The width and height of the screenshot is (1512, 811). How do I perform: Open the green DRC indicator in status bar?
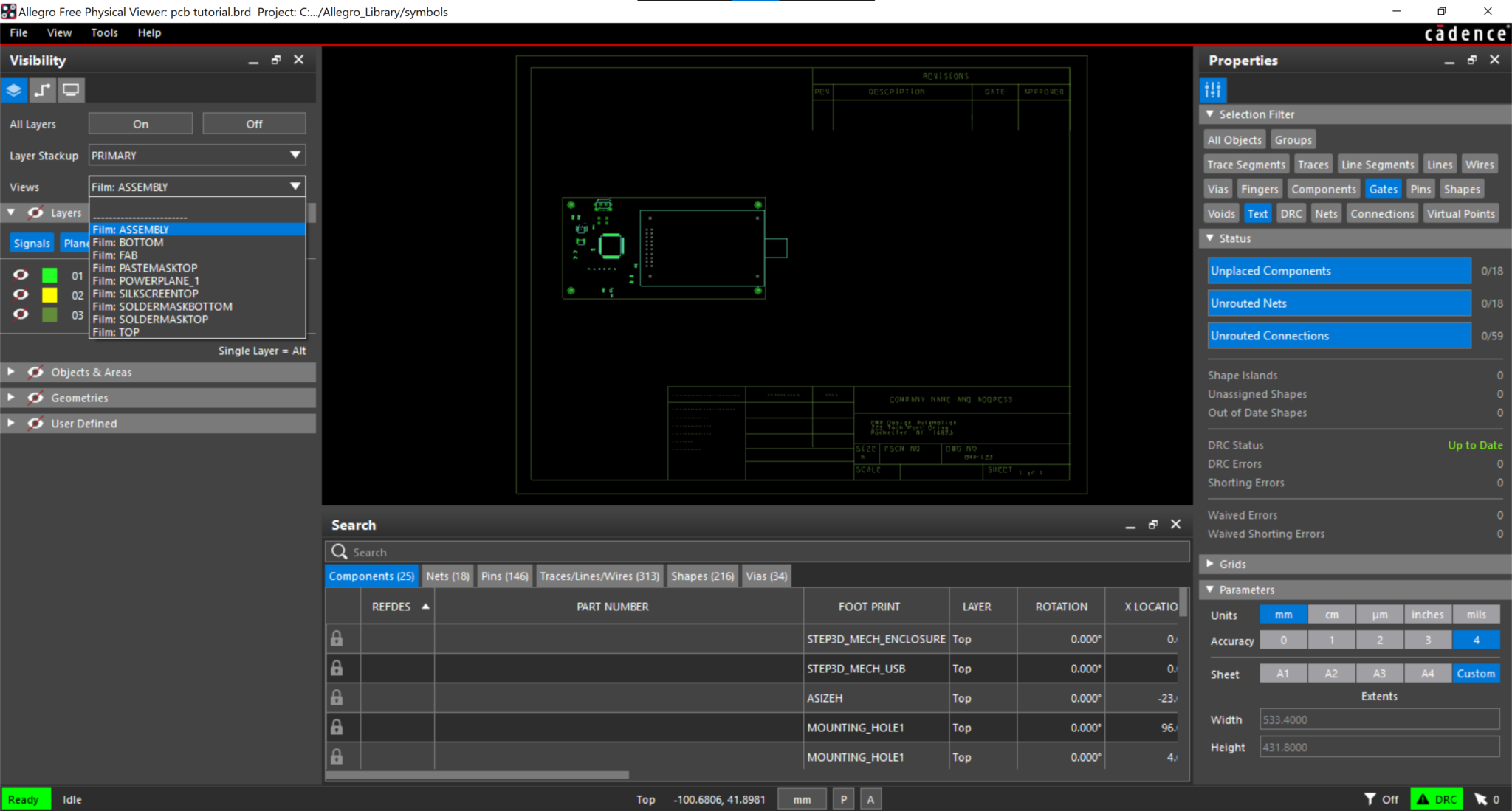pos(1434,798)
